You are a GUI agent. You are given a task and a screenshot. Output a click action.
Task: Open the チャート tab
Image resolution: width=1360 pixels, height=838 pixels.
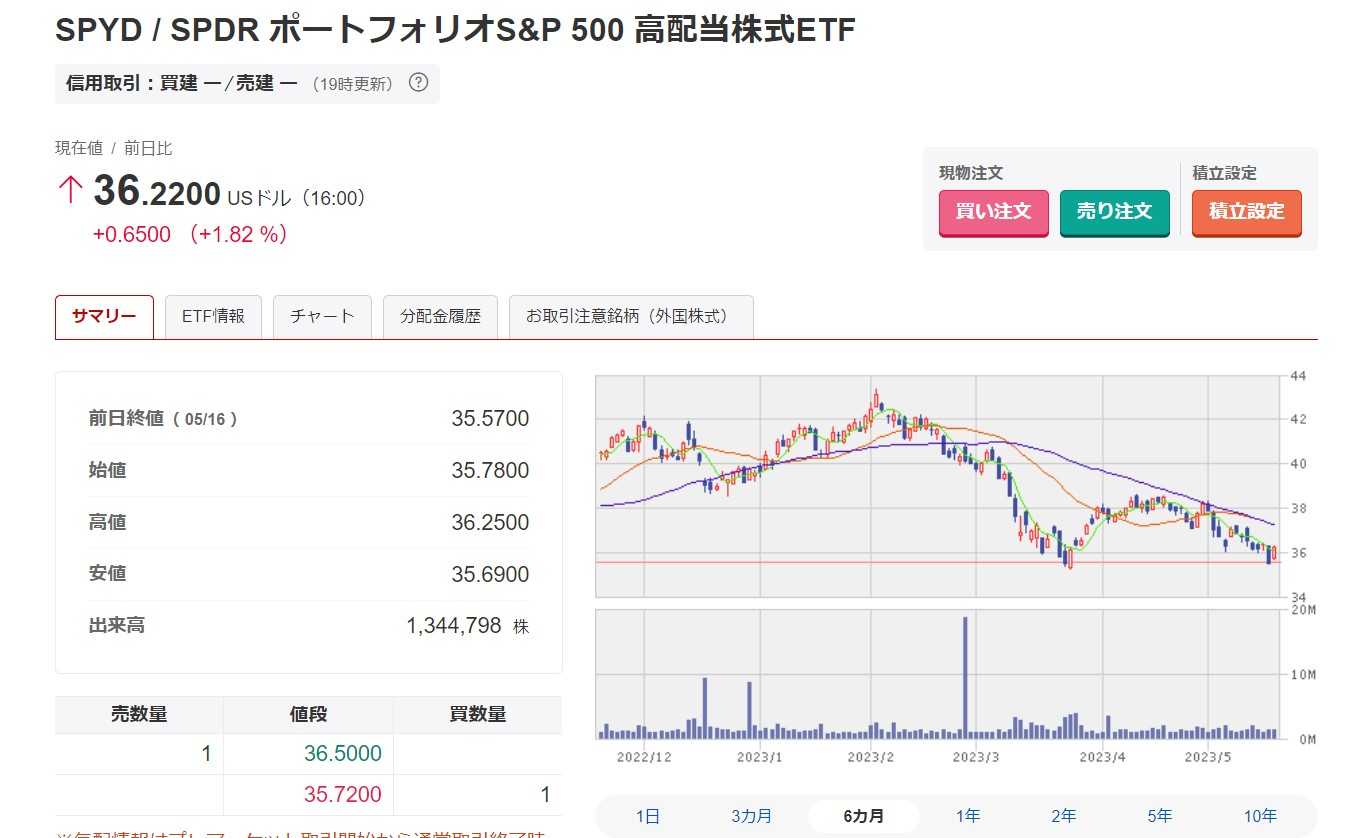[x=322, y=317]
